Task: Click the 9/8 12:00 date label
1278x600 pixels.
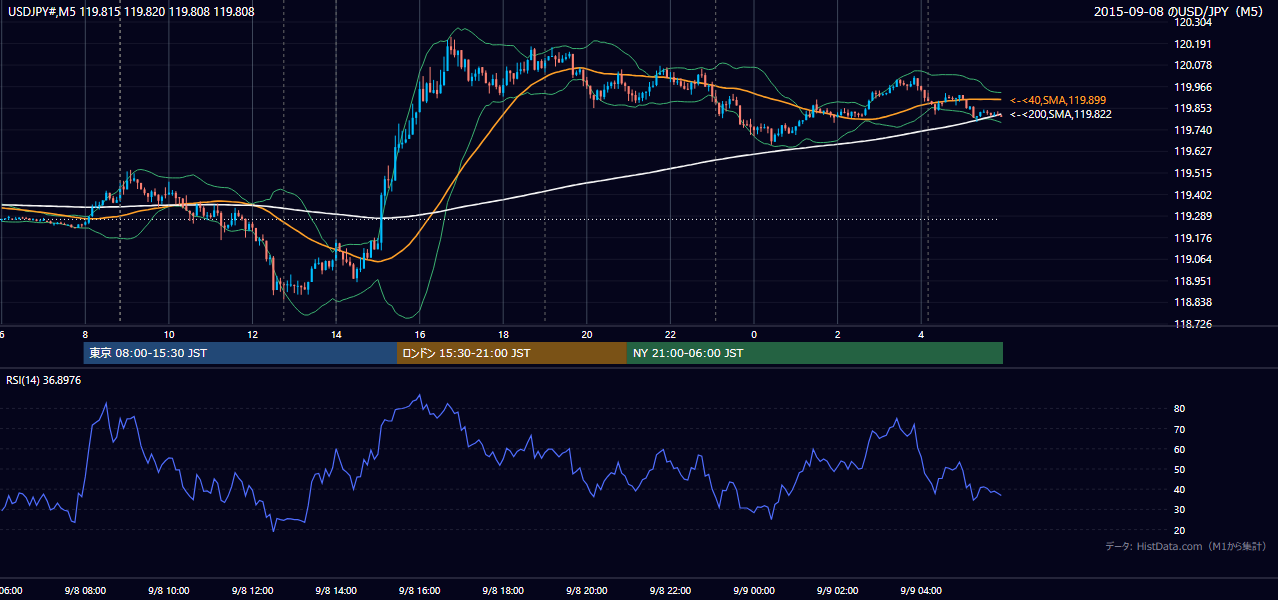Action: point(252,591)
